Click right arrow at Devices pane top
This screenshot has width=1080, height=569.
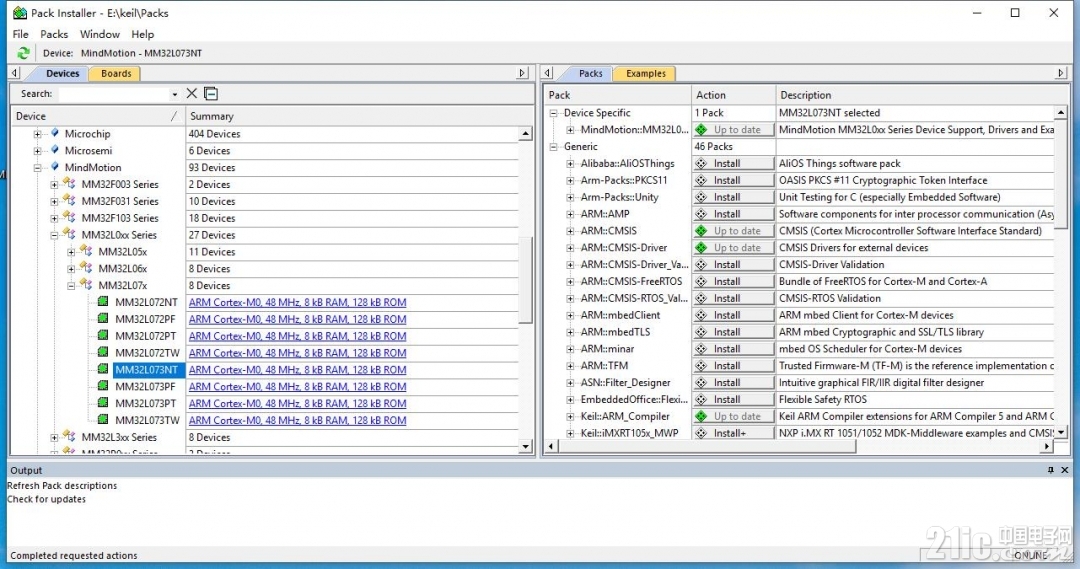tap(522, 73)
